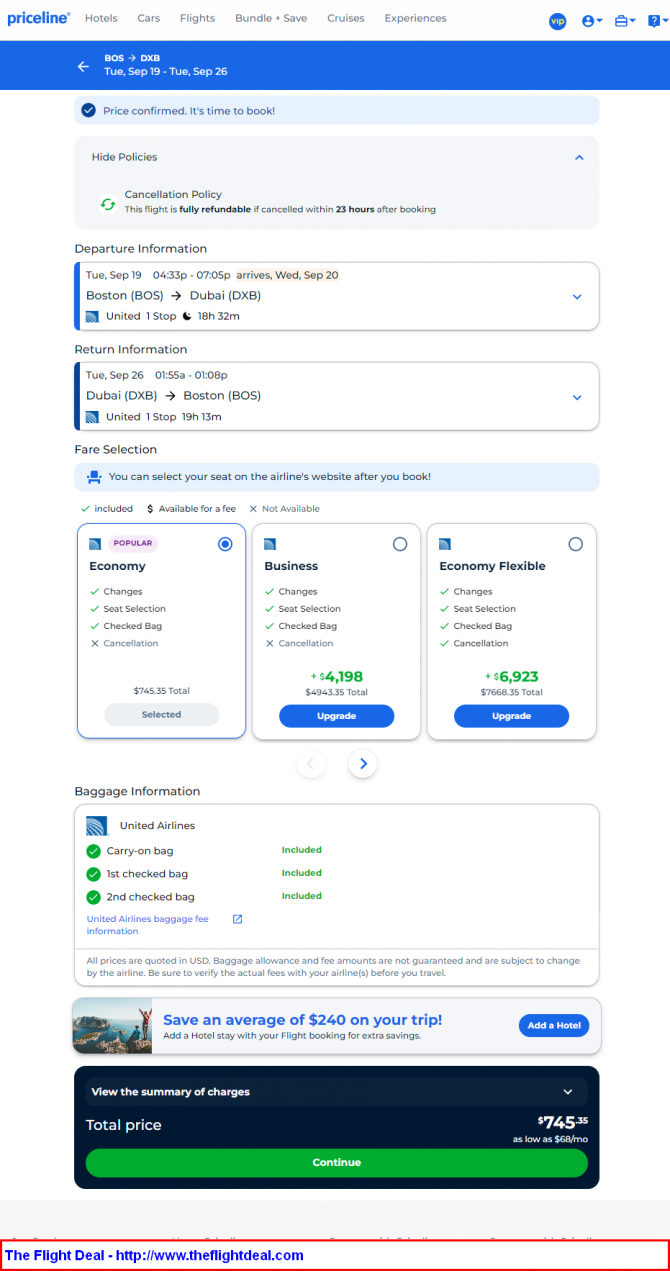The height and width of the screenshot is (1271, 670).
Task: Click the $4943.35 Total text
Action: point(336,692)
